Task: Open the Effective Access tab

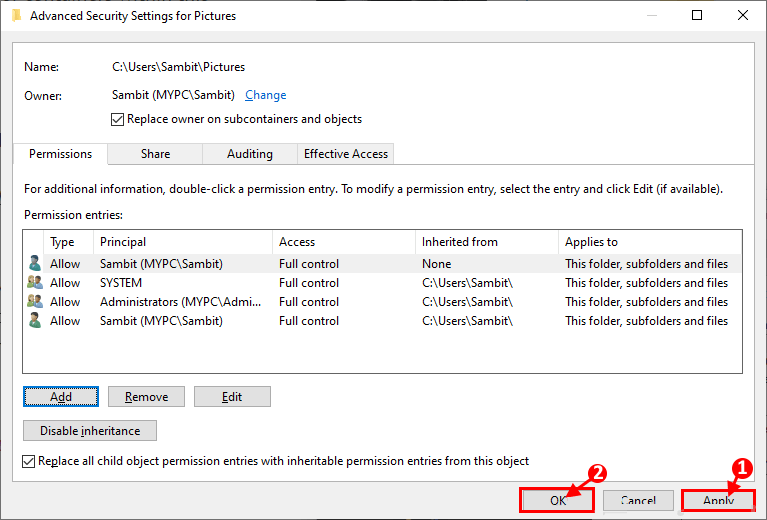Action: (x=345, y=154)
